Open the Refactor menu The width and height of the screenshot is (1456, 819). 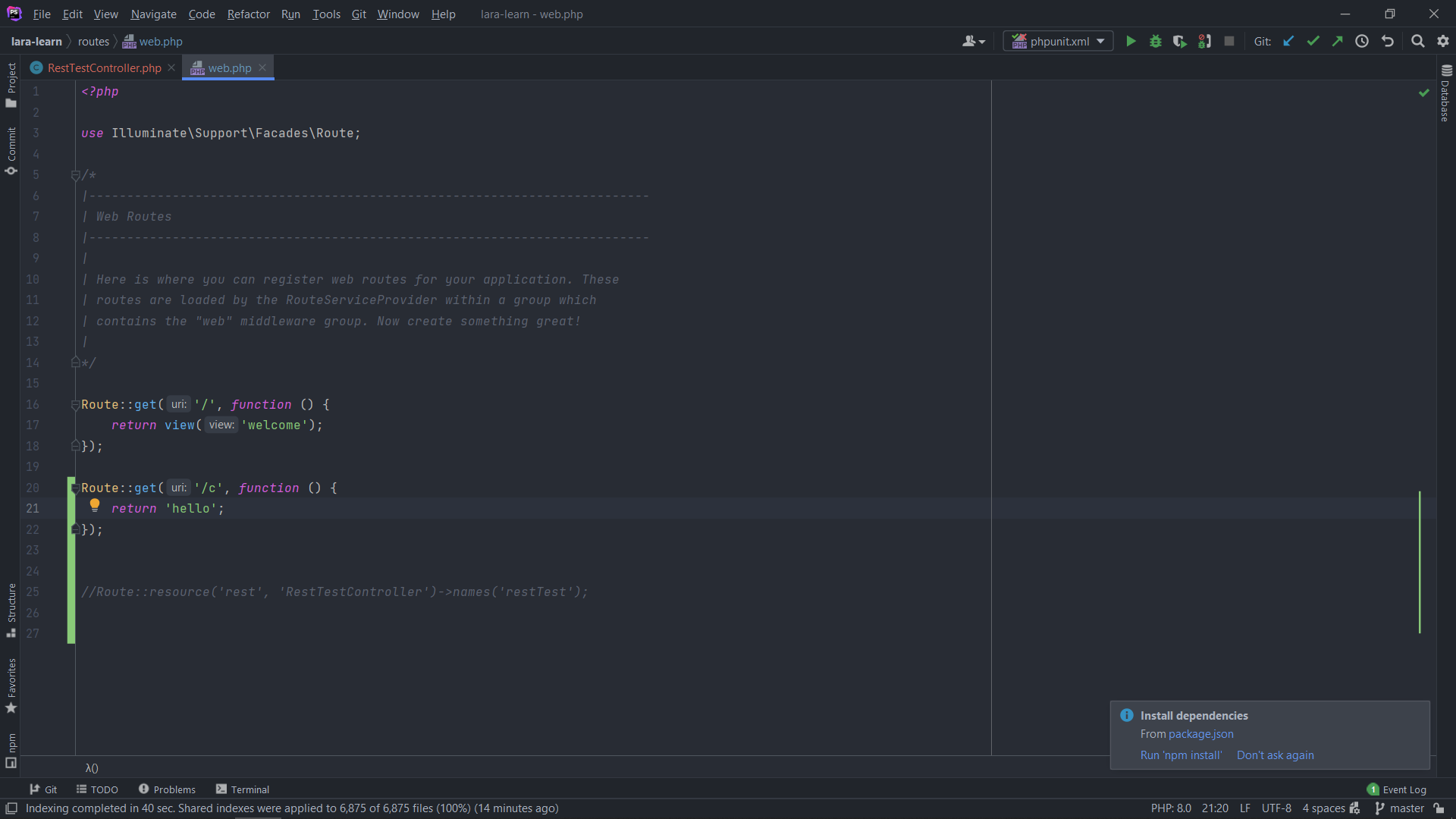click(x=248, y=14)
